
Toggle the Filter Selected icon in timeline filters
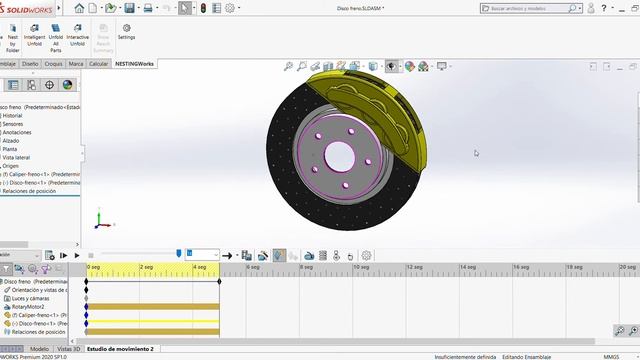(46, 269)
